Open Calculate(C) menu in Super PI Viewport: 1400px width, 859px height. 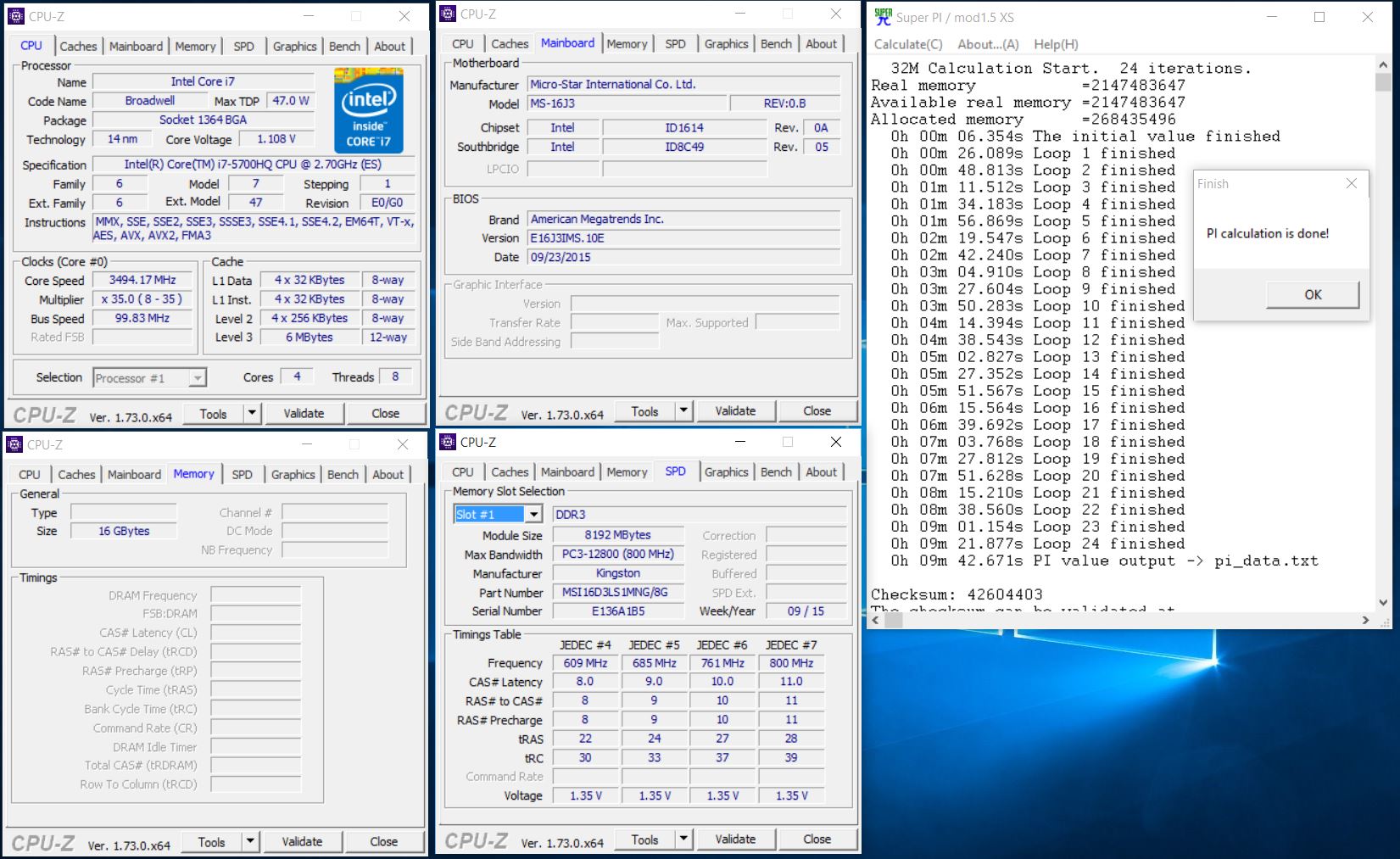(908, 44)
